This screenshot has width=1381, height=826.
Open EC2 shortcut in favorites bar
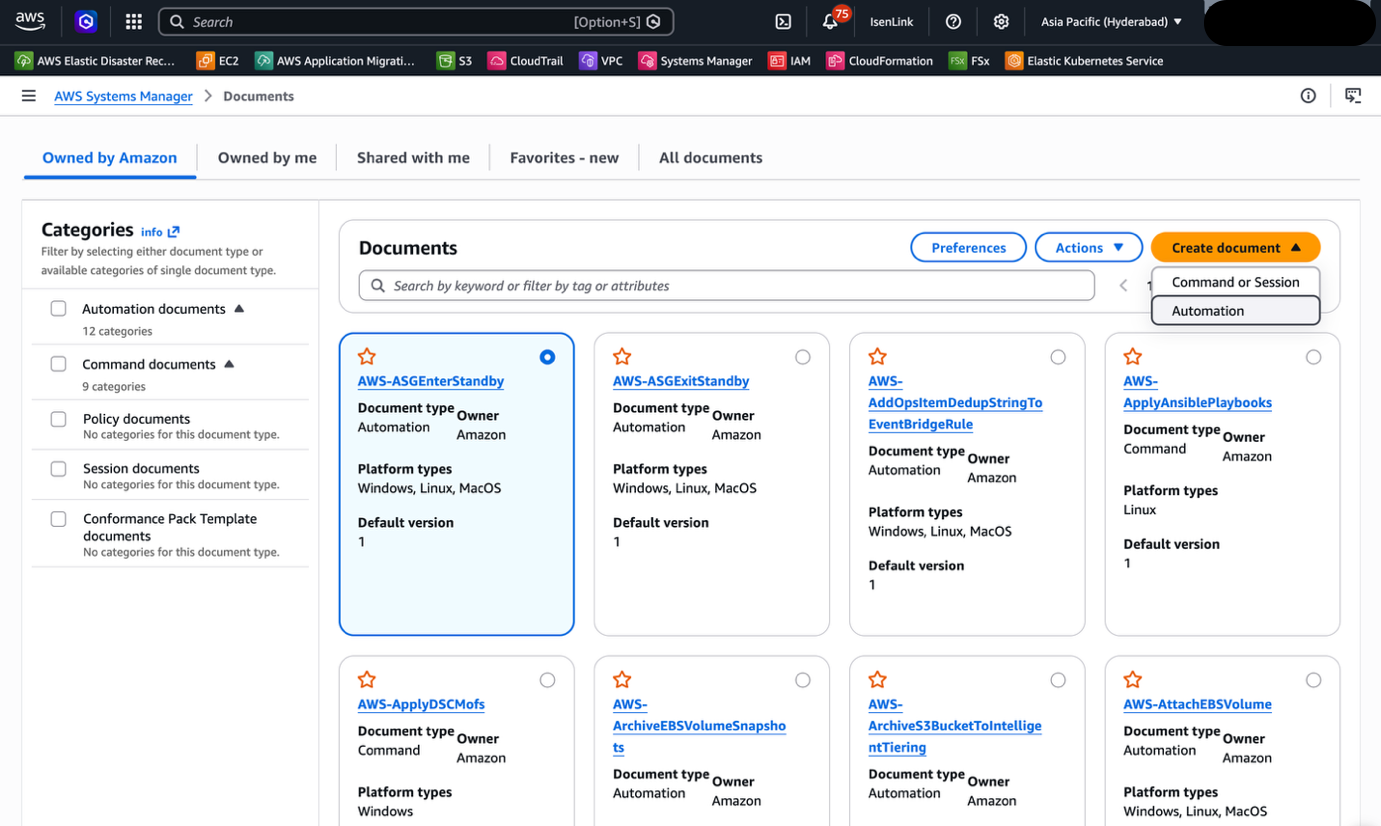coord(218,61)
